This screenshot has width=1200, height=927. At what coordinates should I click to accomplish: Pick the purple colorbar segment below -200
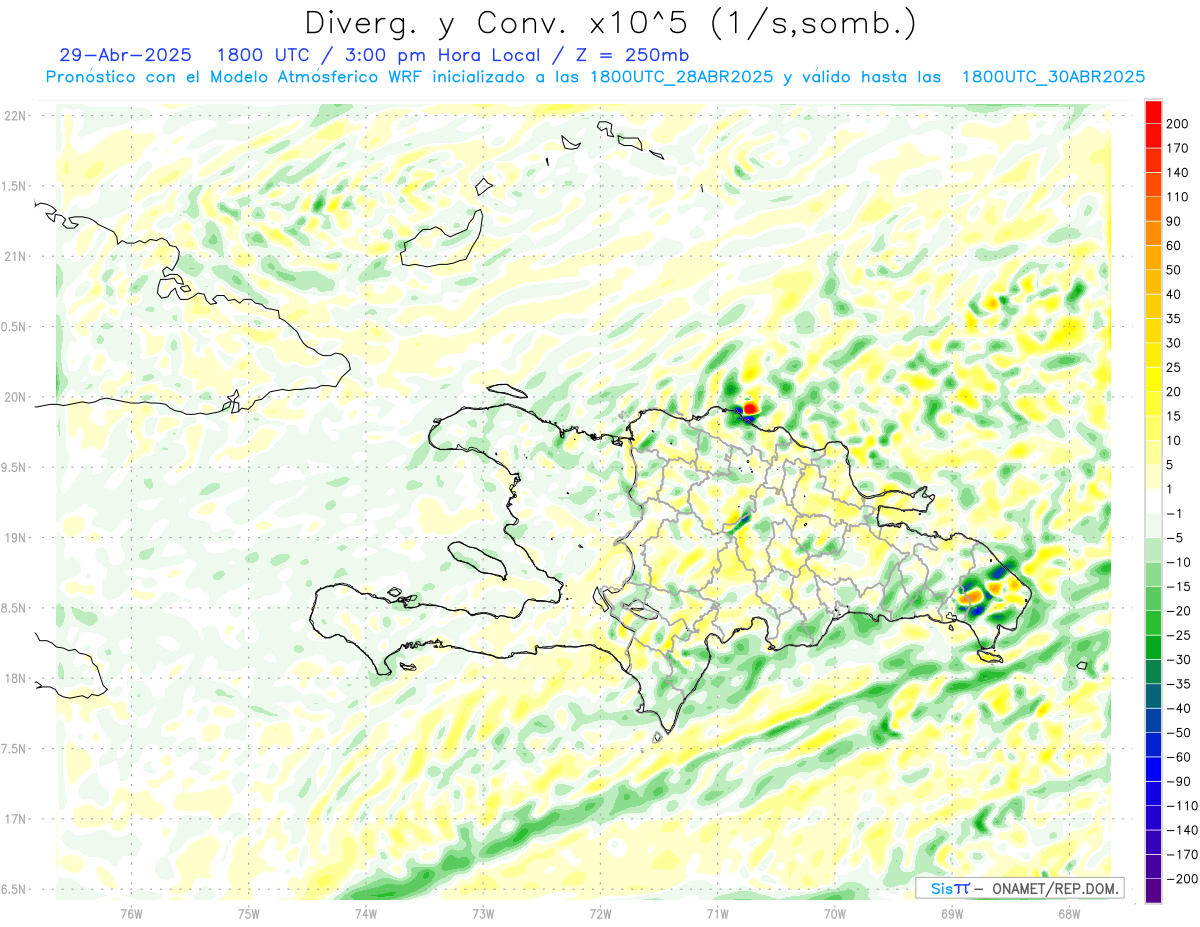tap(1153, 890)
